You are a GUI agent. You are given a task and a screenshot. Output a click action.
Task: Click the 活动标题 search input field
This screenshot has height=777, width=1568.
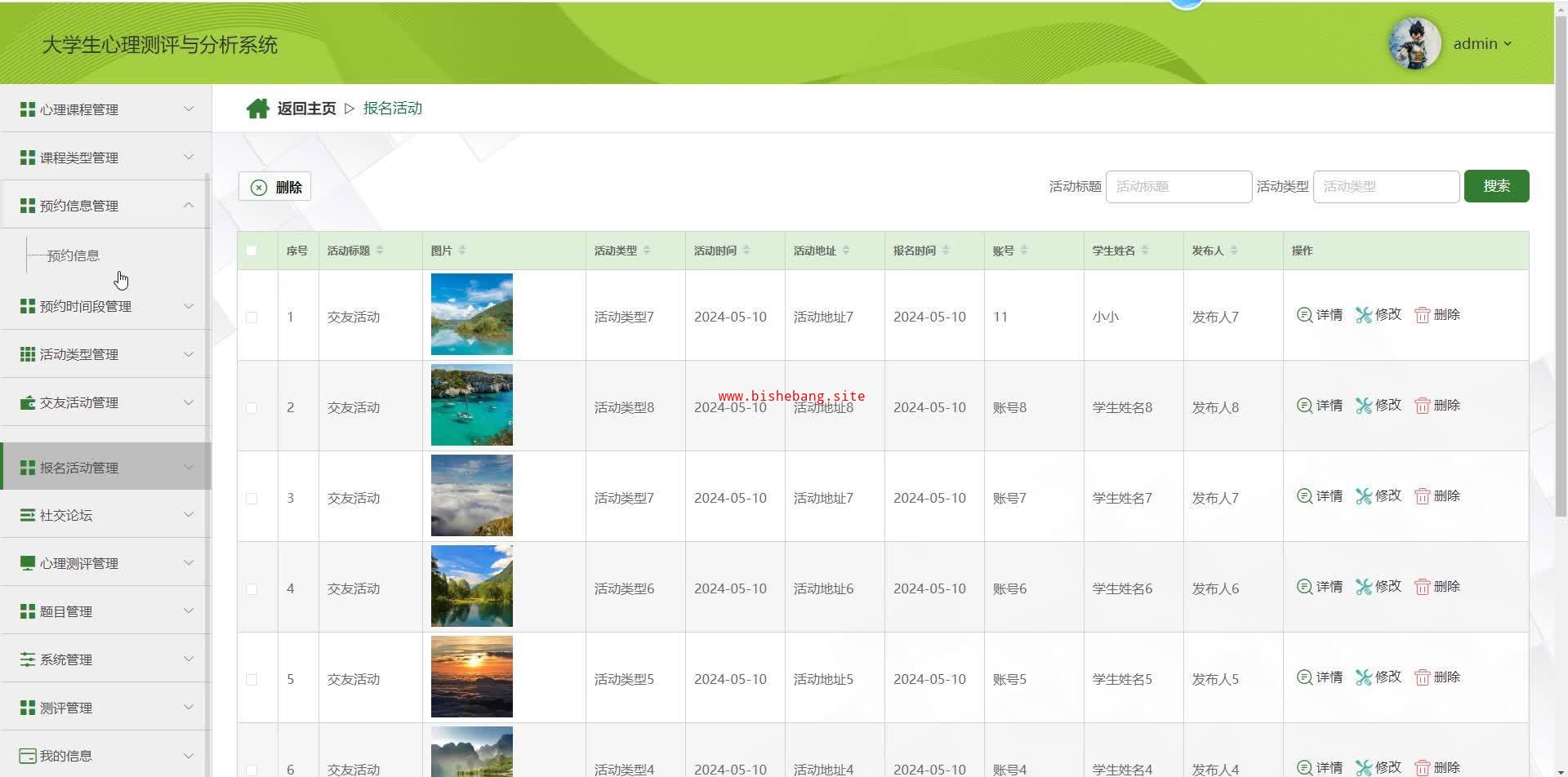pyautogui.click(x=1178, y=187)
